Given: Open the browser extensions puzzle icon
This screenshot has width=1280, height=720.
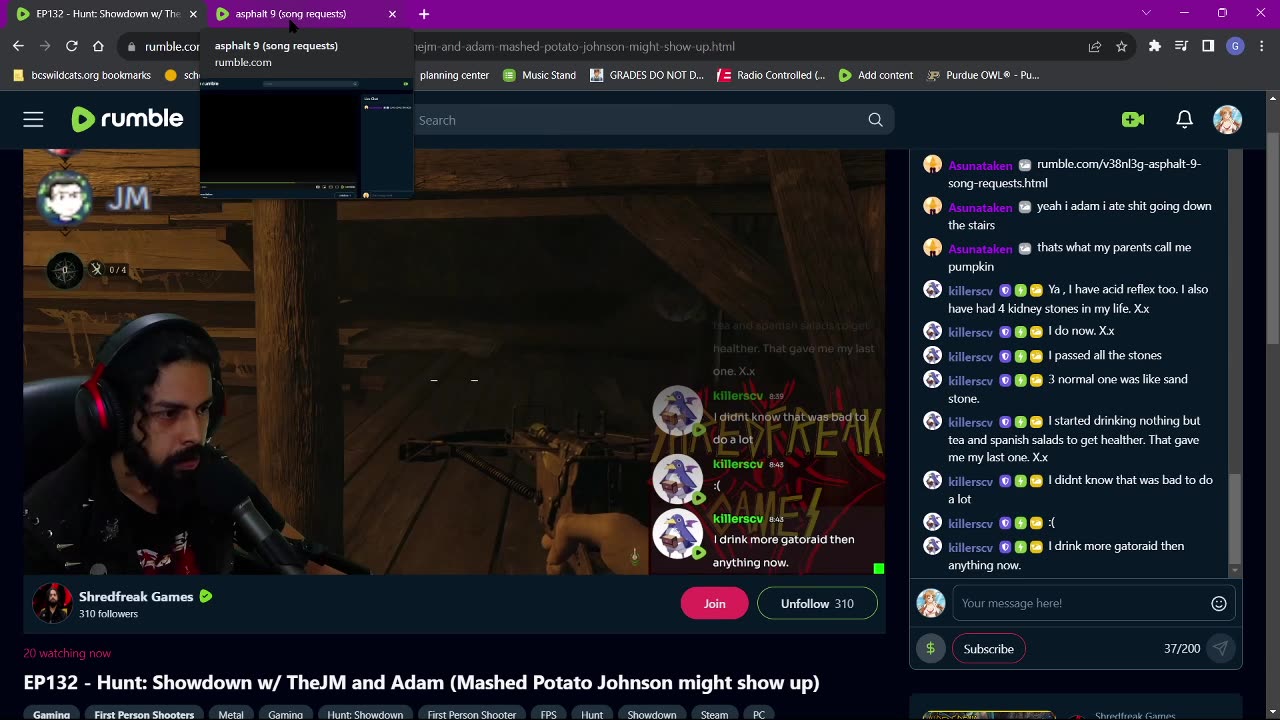Looking at the screenshot, I should click(x=1155, y=46).
